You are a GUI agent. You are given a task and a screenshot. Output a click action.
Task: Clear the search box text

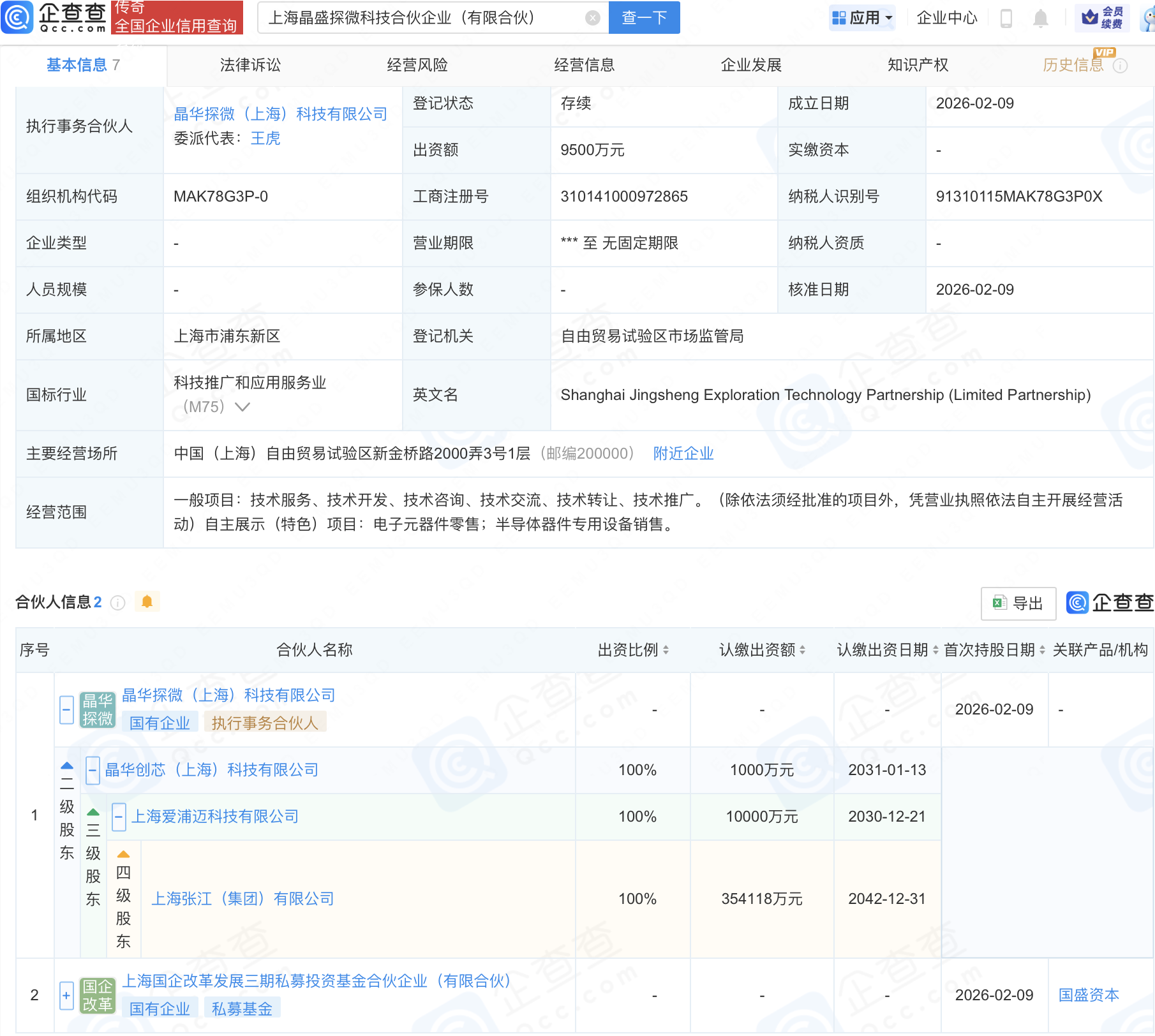(x=592, y=18)
